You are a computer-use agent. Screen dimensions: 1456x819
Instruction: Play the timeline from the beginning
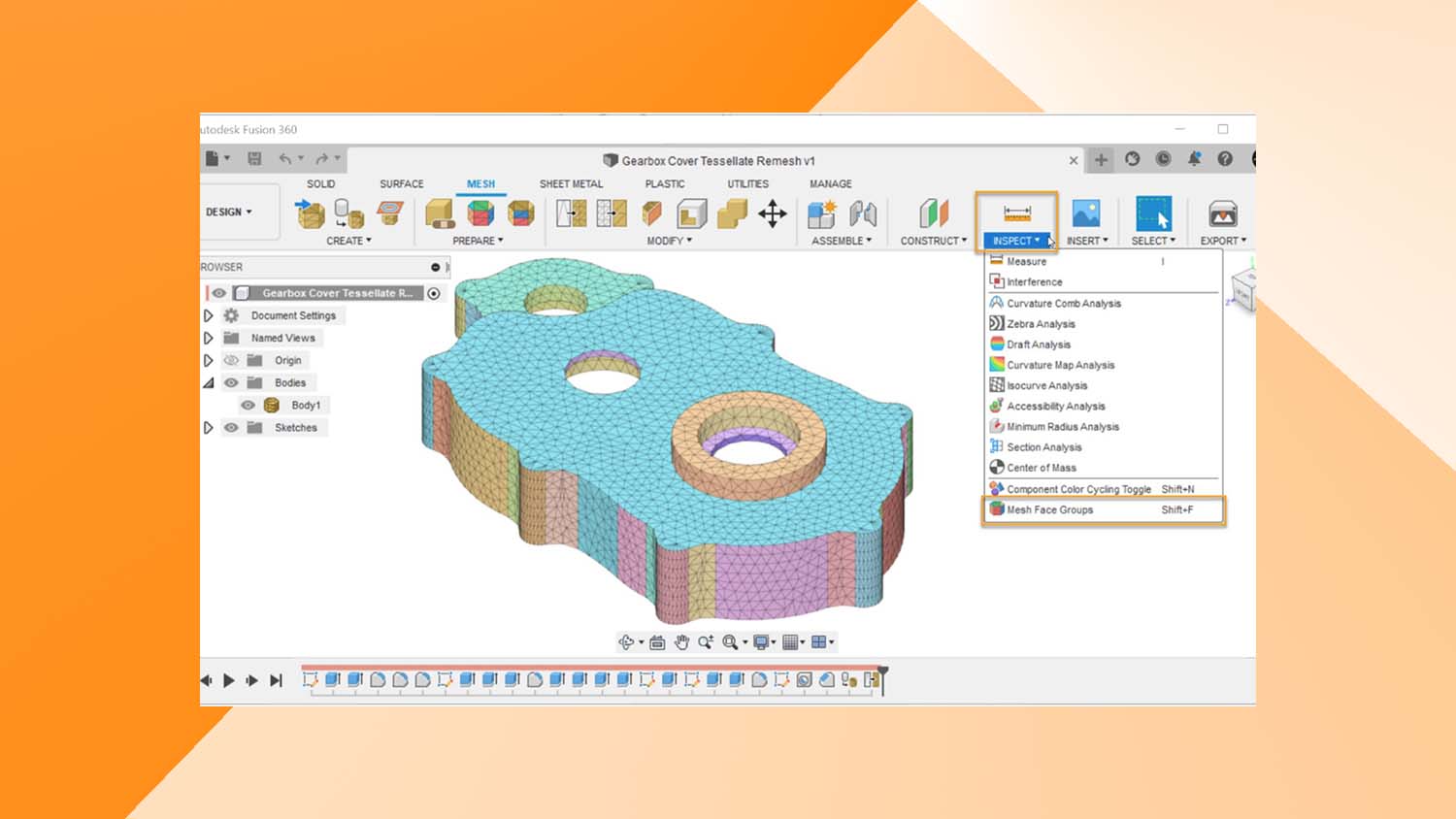[x=227, y=680]
